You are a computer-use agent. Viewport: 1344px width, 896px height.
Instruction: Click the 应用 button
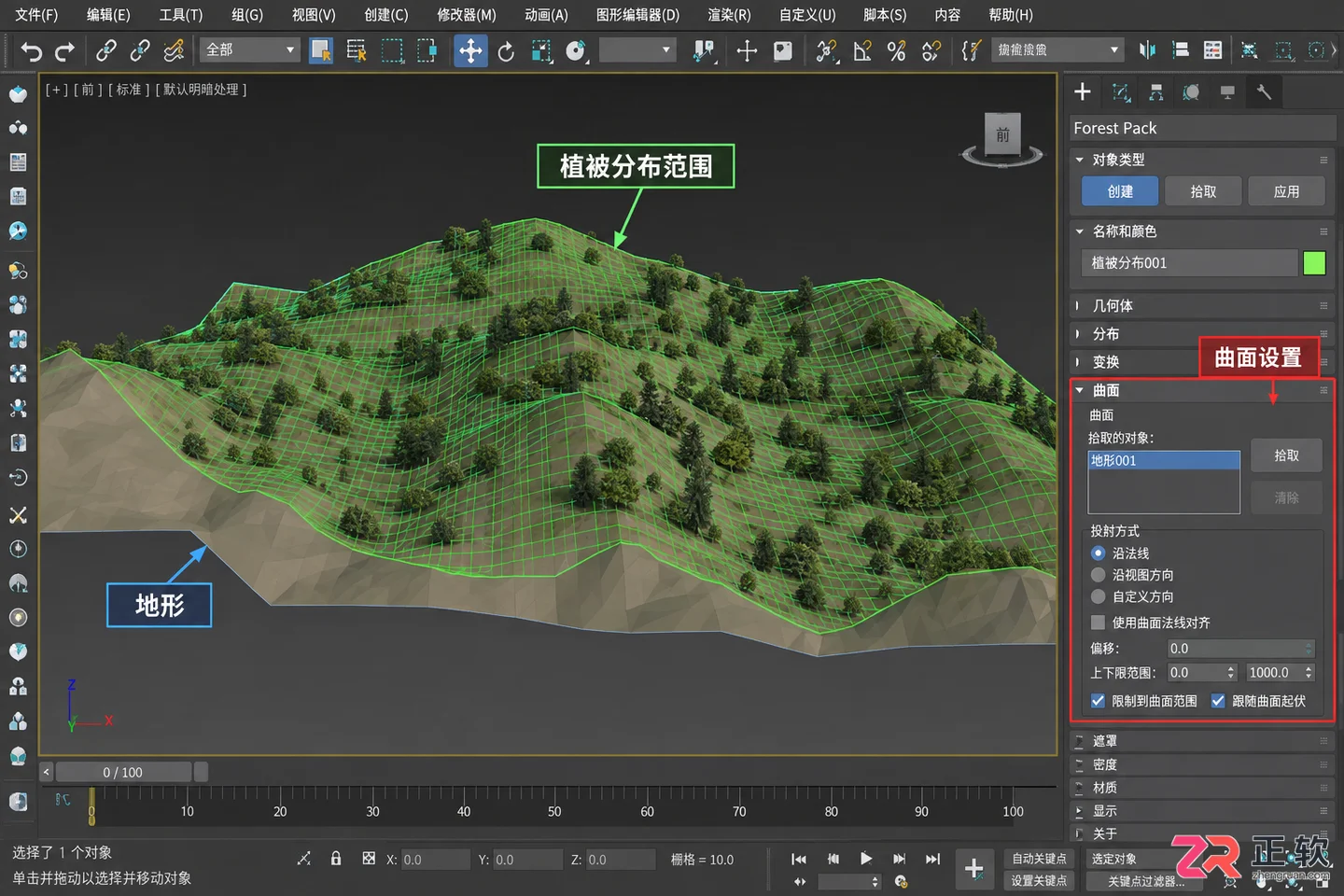point(1286,191)
